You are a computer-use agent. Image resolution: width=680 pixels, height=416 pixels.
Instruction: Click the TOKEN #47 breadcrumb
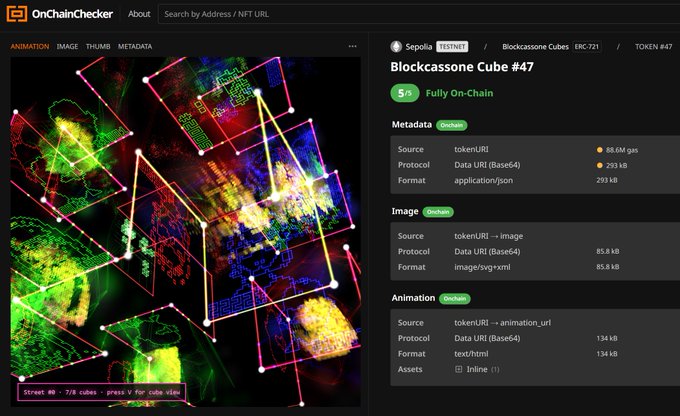tap(654, 46)
